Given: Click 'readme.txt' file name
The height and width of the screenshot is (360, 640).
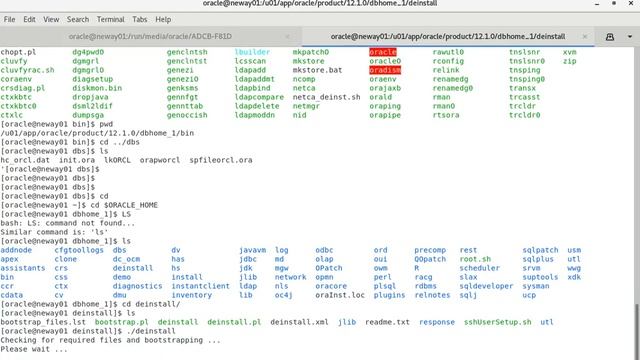Looking at the screenshot, I should (387, 322).
